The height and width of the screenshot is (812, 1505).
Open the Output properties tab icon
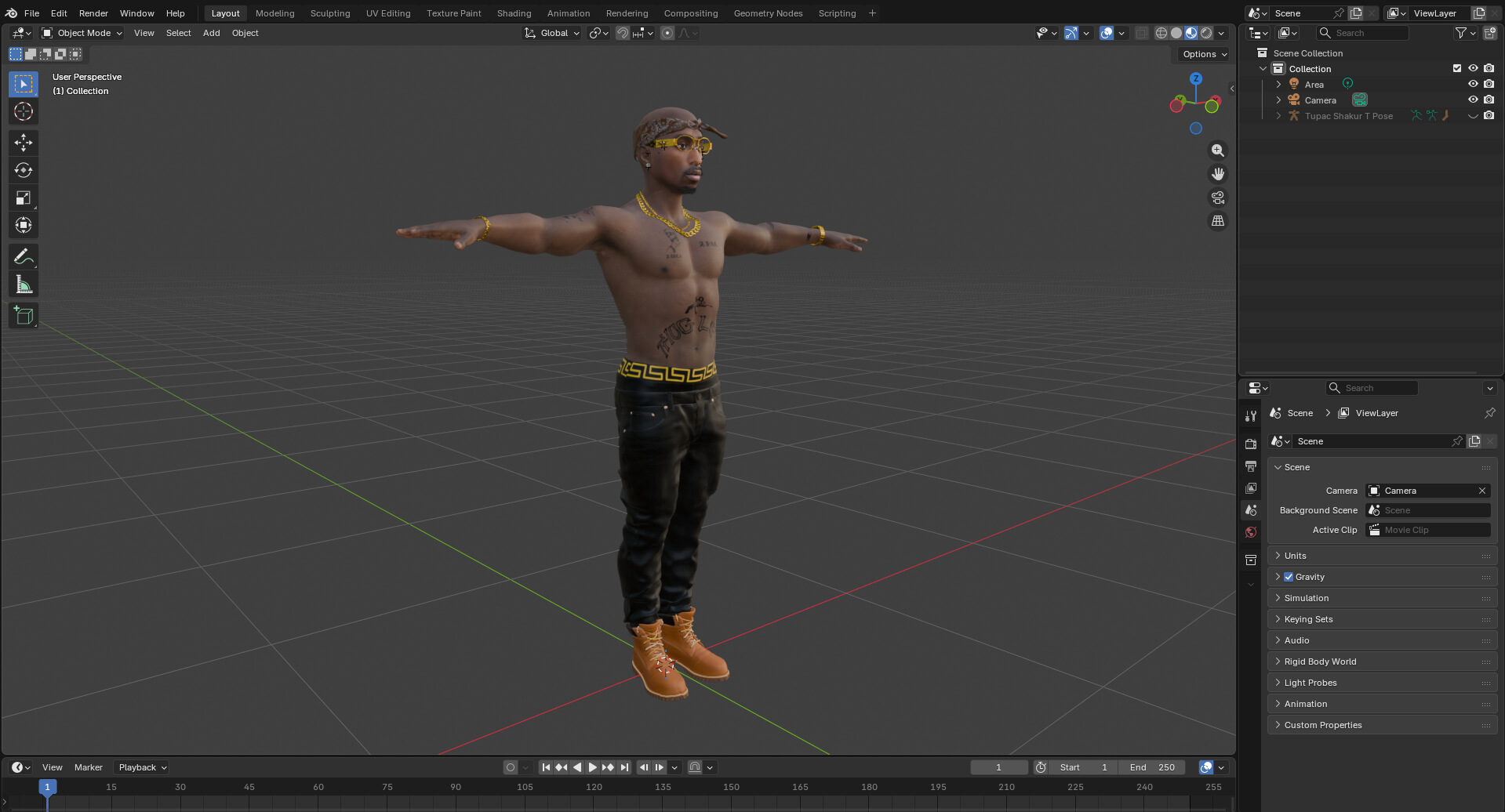point(1251,466)
